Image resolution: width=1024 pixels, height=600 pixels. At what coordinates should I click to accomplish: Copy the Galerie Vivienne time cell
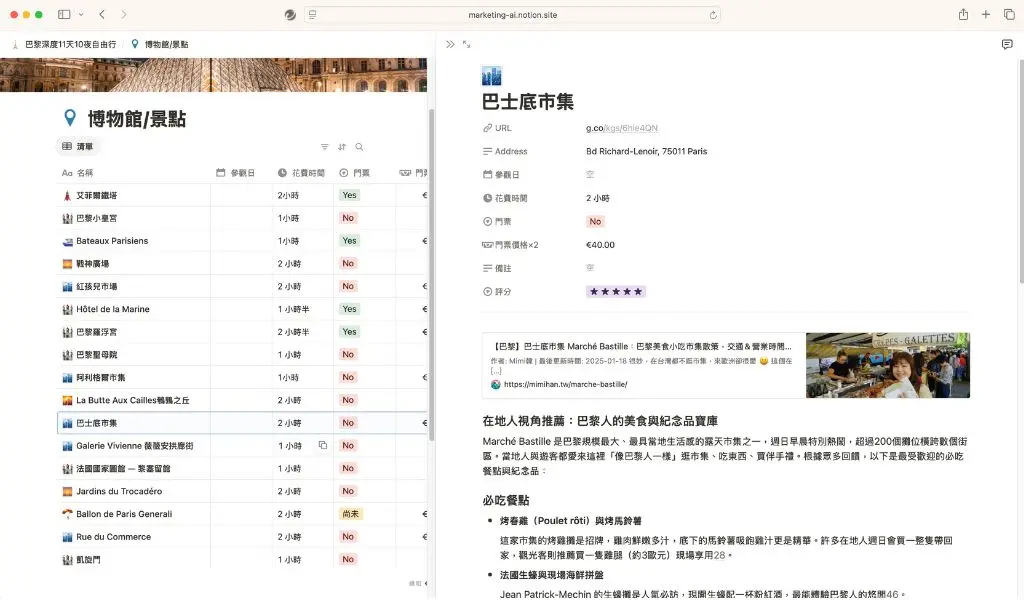pyautogui.click(x=323, y=446)
